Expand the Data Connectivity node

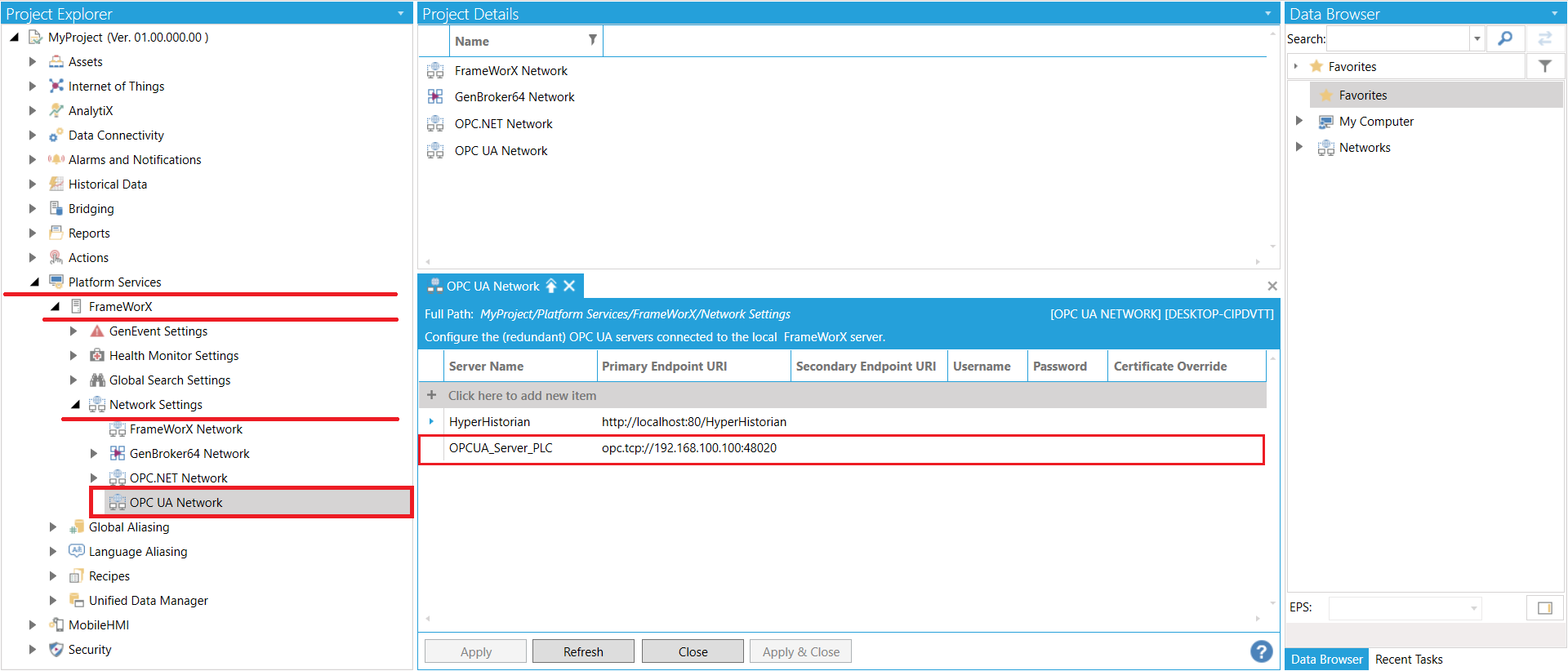(32, 136)
